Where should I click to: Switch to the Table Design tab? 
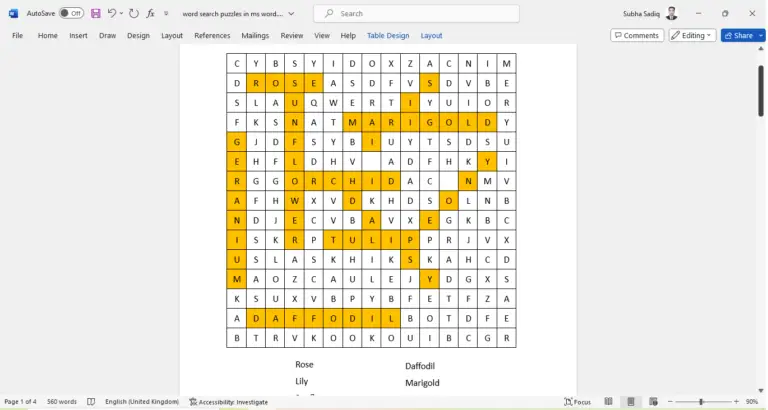click(388, 35)
